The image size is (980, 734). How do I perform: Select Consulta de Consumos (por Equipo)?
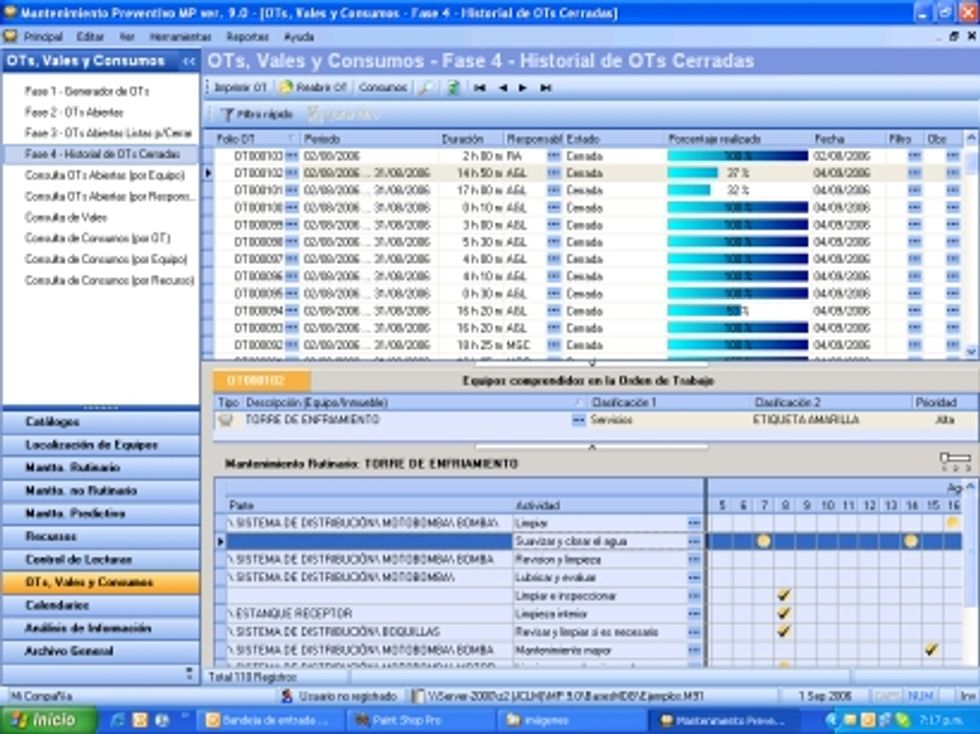click(x=106, y=259)
